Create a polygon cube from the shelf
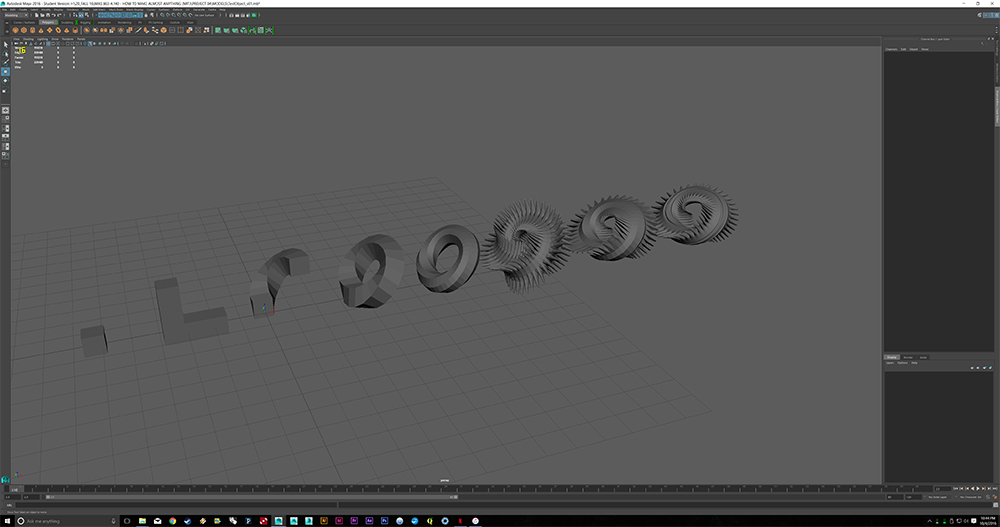This screenshot has height=527, width=1000. tap(24, 30)
